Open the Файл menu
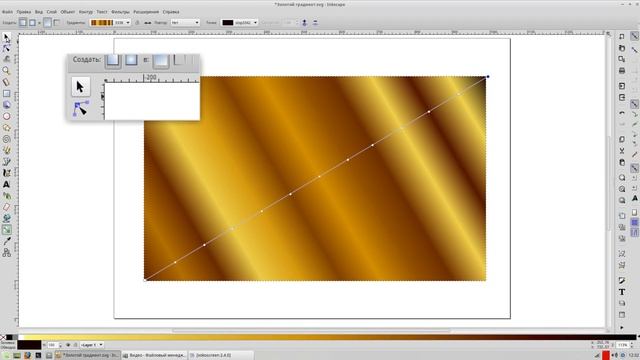Image resolution: width=640 pixels, height=360 pixels. pos(7,12)
